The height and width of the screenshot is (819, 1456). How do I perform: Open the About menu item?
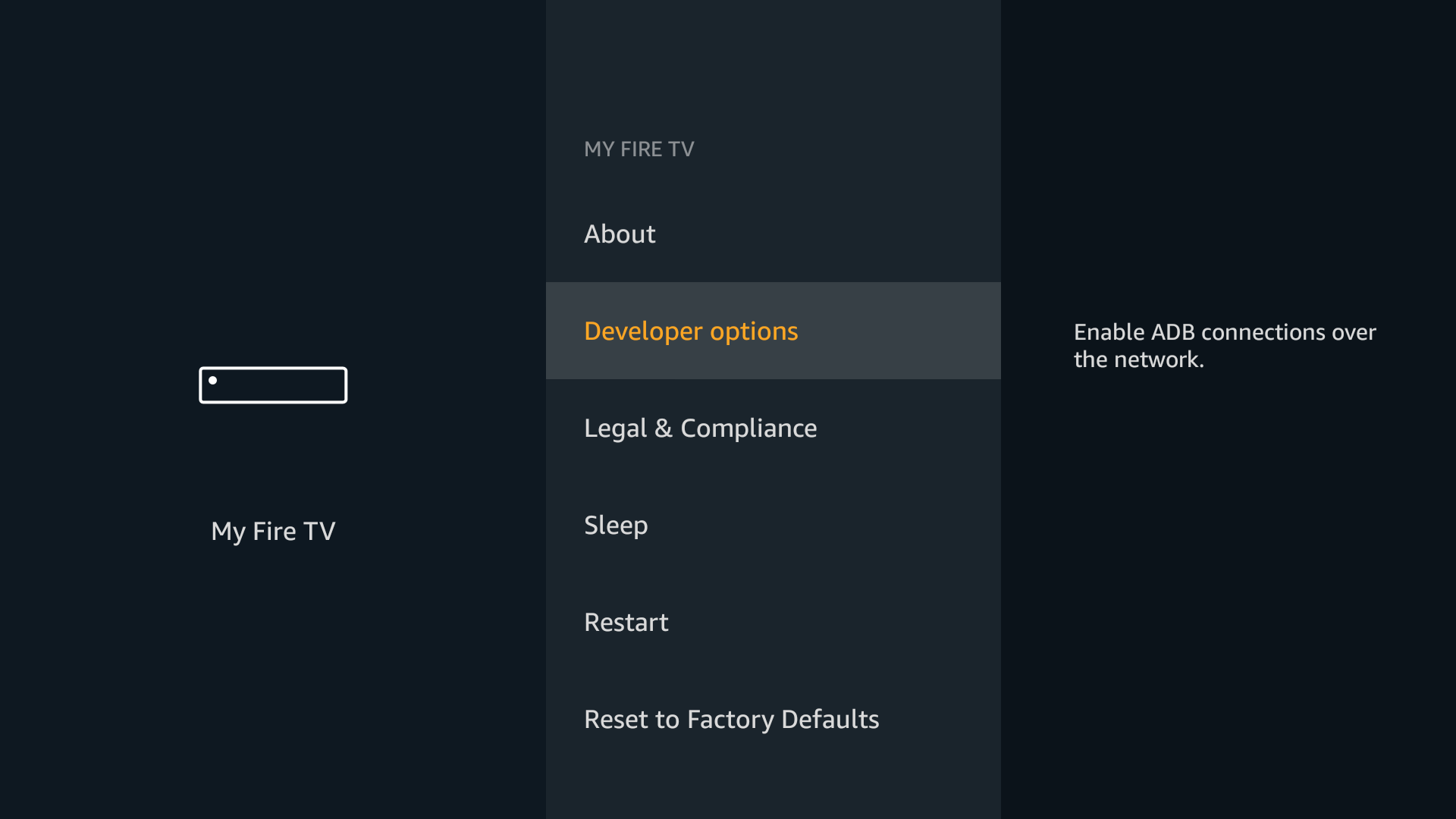(620, 234)
